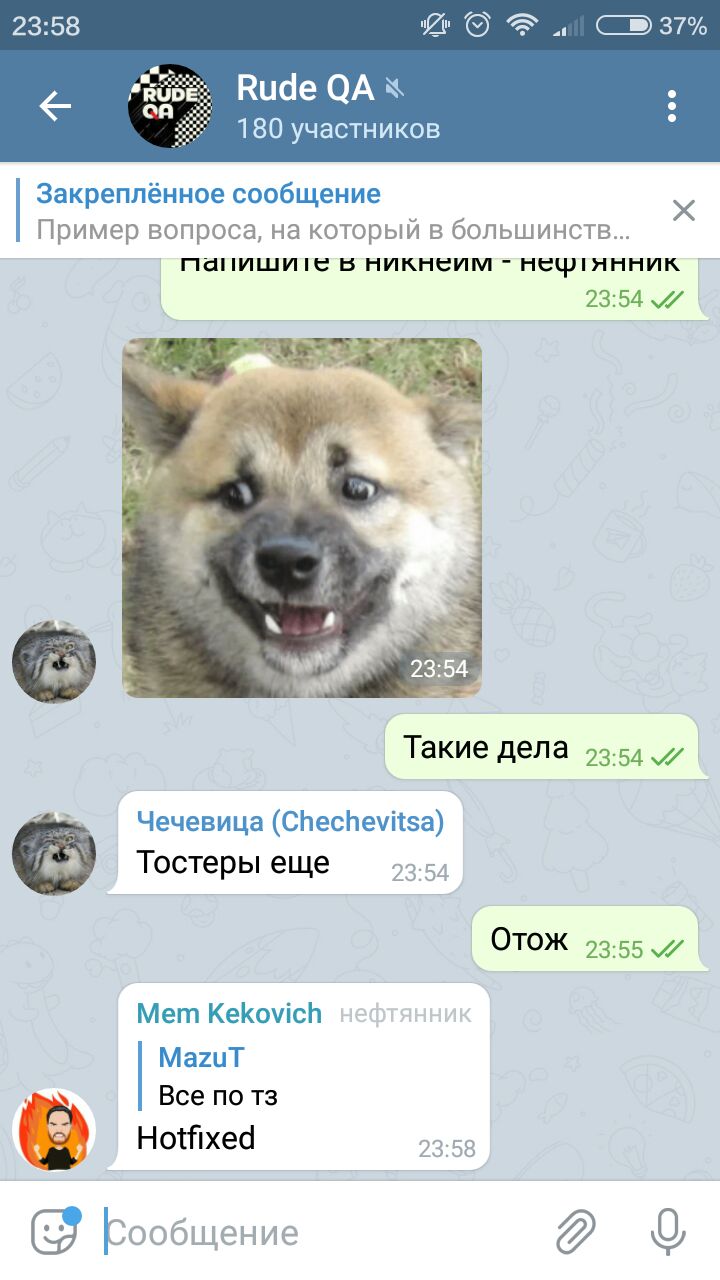The width and height of the screenshot is (720, 1280).
Task: Open the sticker and emoji panel
Action: pyautogui.click(x=54, y=1232)
